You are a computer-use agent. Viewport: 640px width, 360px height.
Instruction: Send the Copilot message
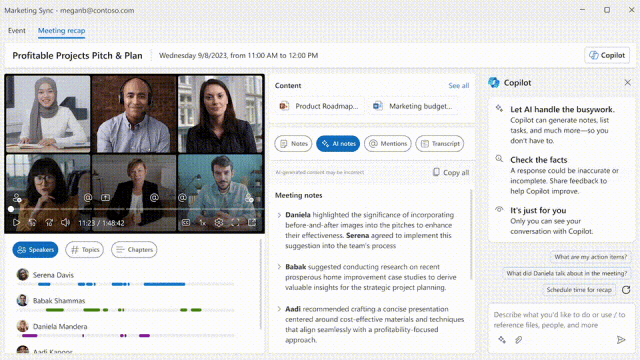621,340
